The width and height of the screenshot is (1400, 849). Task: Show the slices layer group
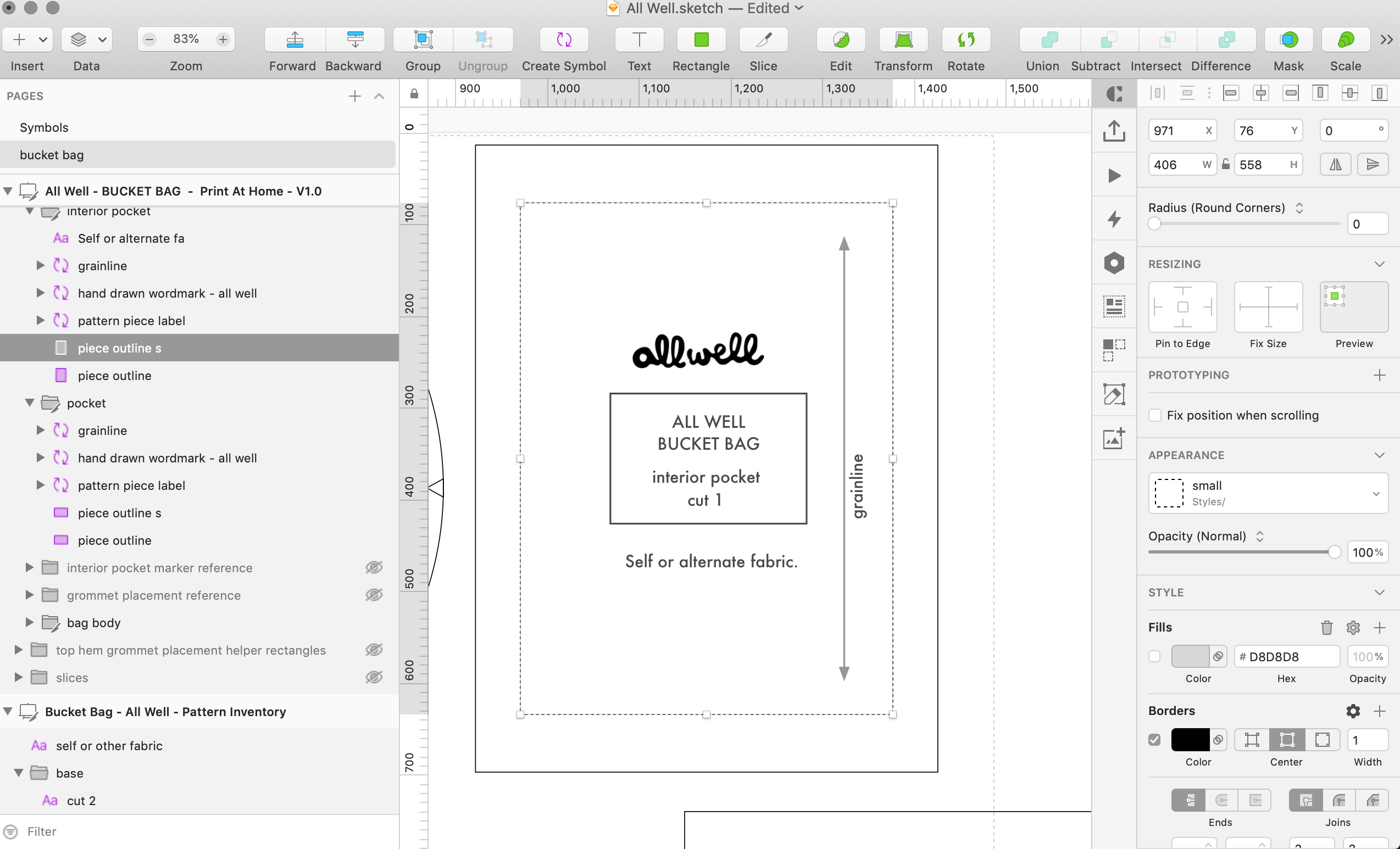pyautogui.click(x=373, y=678)
